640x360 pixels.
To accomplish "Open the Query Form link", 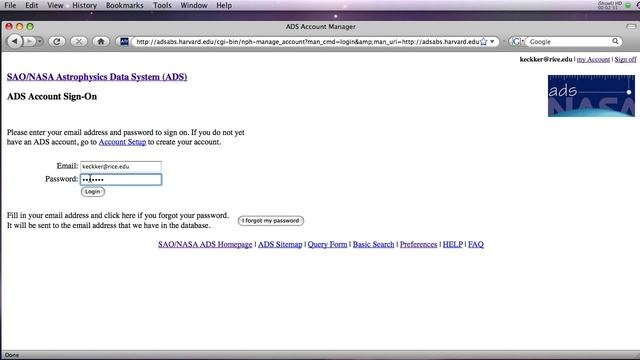I will (x=327, y=244).
